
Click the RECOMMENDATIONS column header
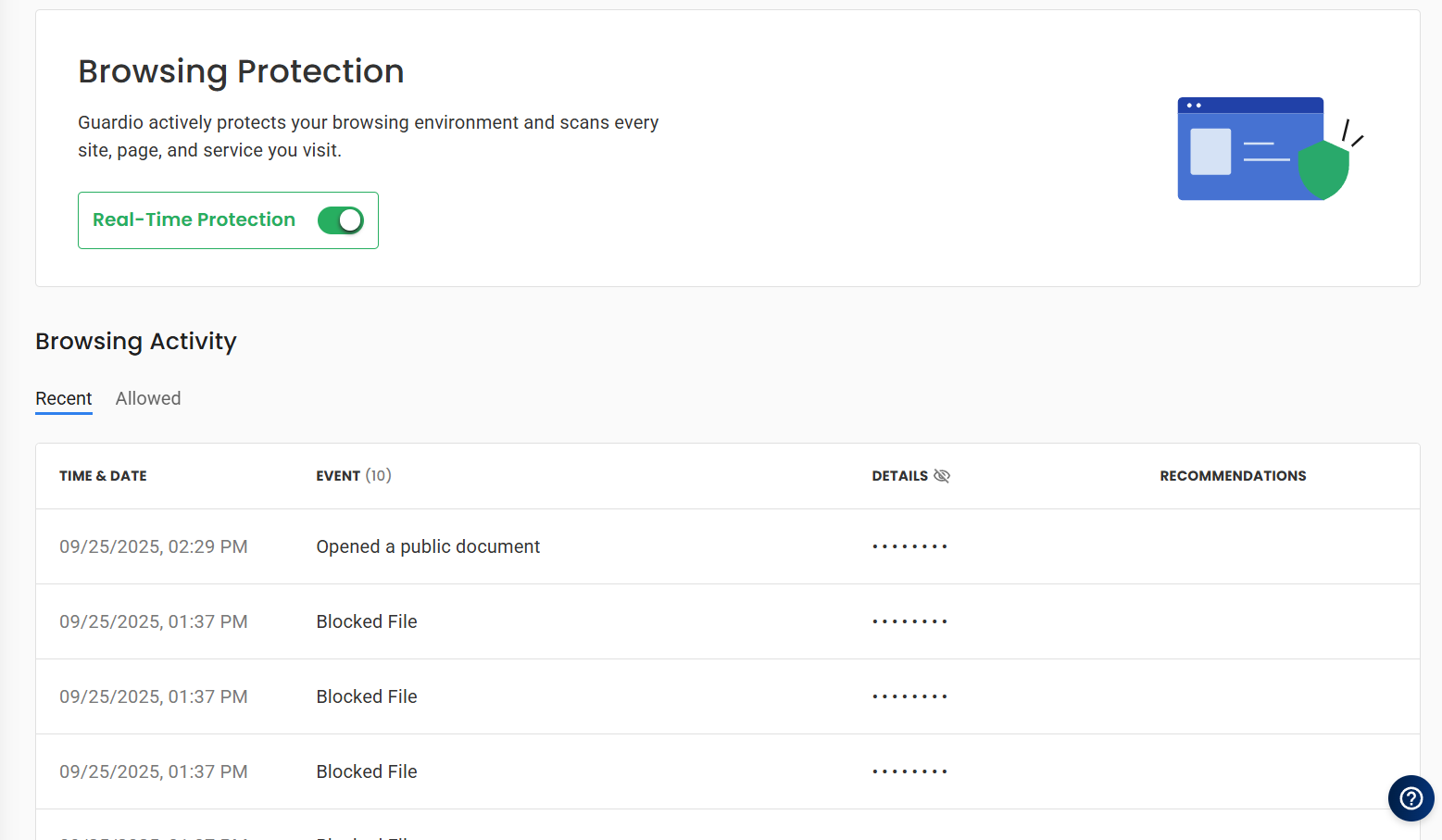1233,475
